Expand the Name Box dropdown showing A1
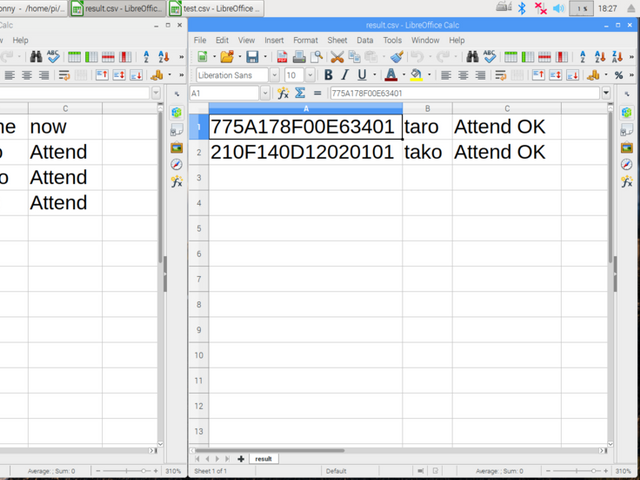 (265, 93)
